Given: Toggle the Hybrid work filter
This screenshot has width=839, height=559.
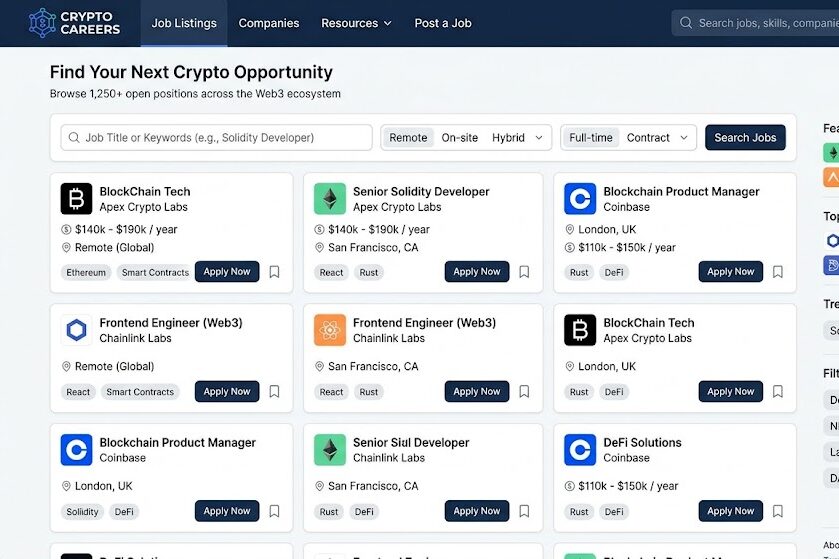Looking at the screenshot, I should [x=508, y=137].
